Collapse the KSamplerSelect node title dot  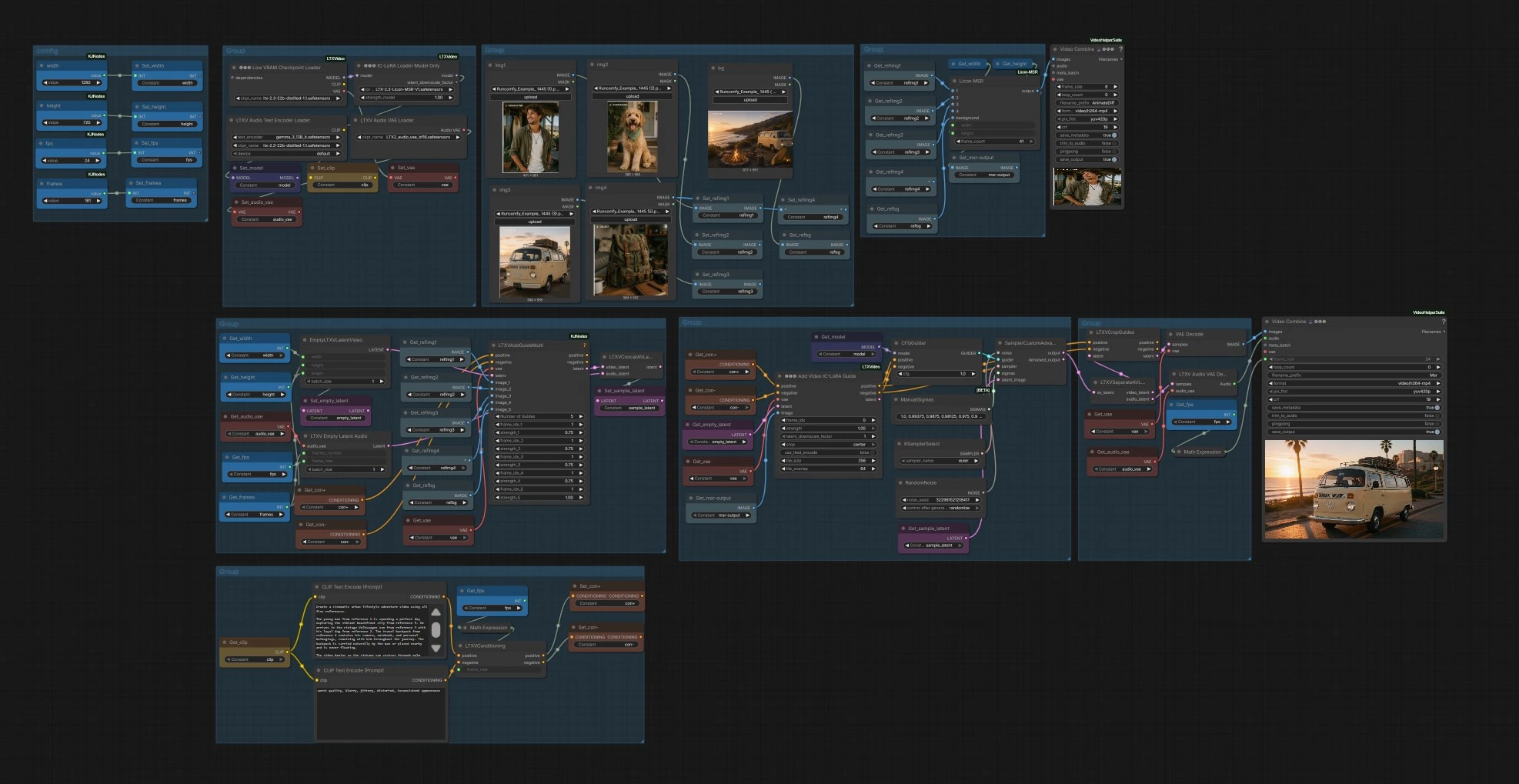click(899, 444)
